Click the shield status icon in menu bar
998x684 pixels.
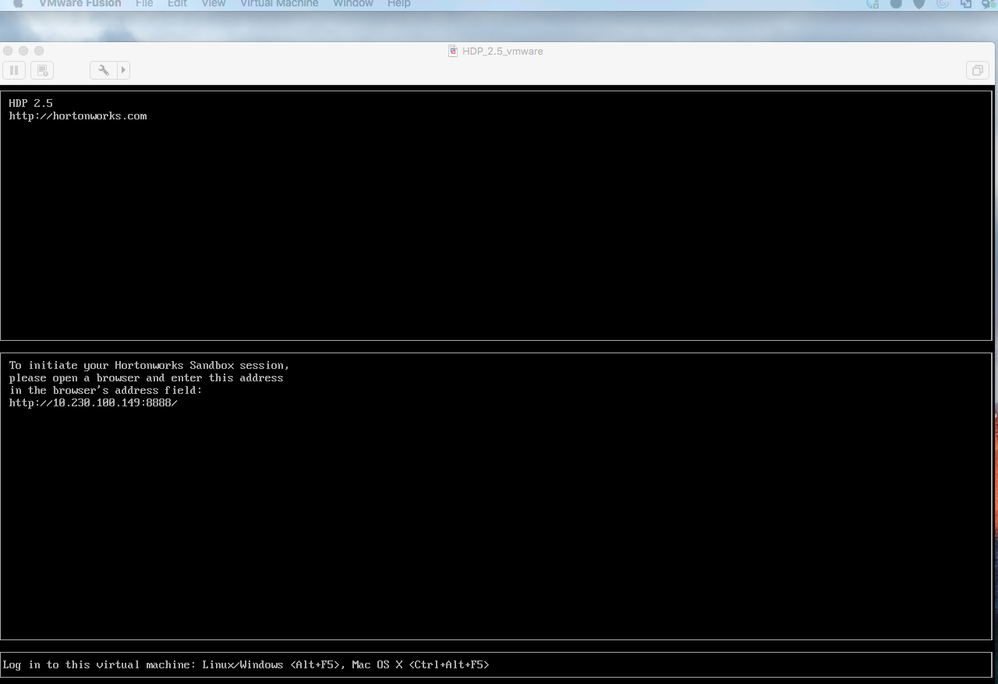click(919, 4)
